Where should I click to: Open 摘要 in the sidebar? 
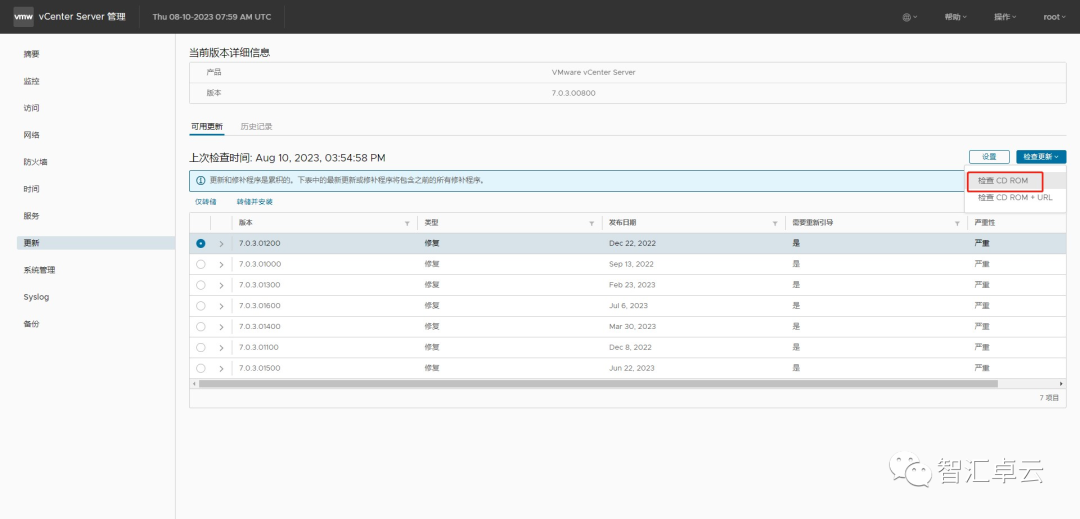[31, 54]
